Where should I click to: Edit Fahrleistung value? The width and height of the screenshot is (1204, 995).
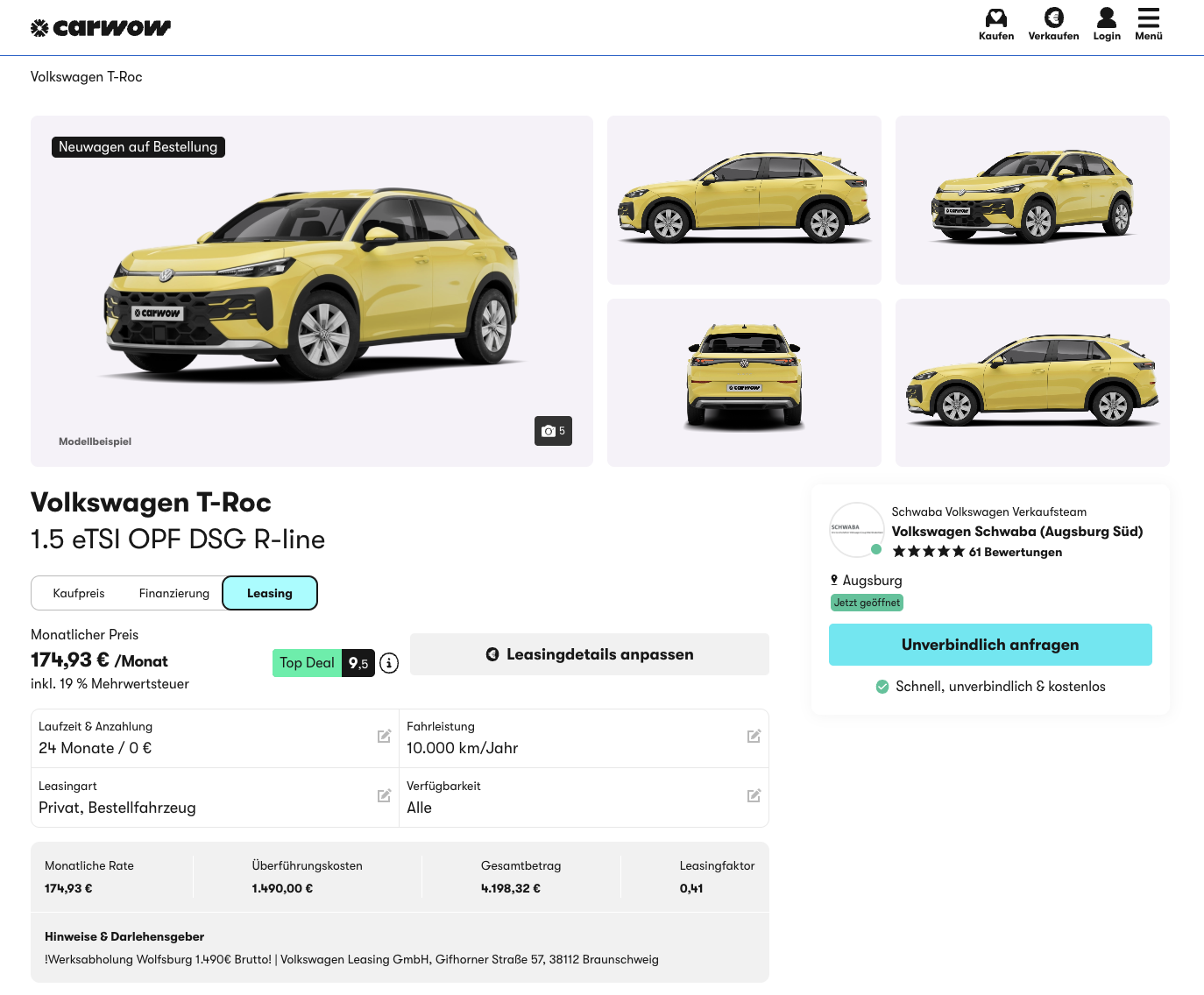(x=754, y=737)
